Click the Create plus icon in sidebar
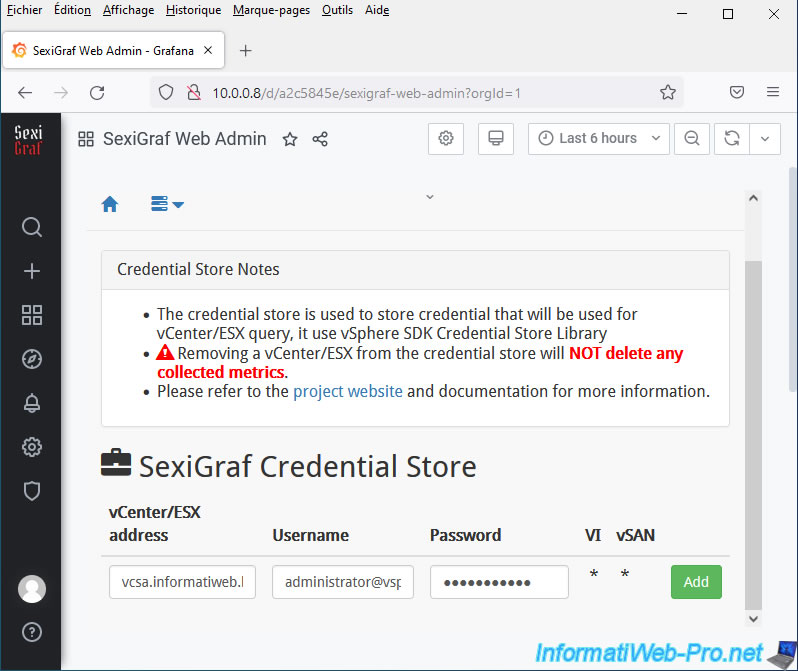Screen dimensions: 798x671 click(31, 271)
